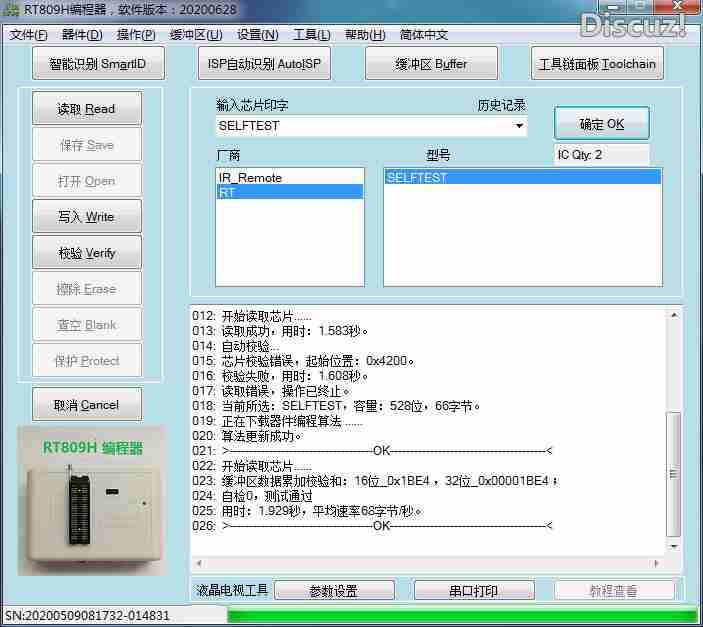Click the application icon in title bar
Screen dimensions: 703x627
[11, 10]
